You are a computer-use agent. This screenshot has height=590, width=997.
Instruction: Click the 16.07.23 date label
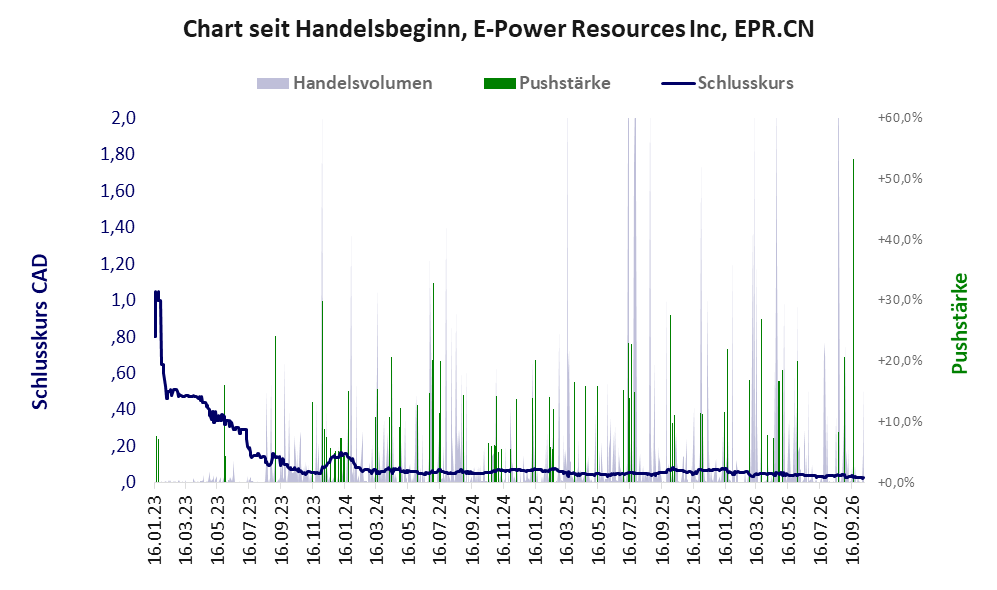250,529
